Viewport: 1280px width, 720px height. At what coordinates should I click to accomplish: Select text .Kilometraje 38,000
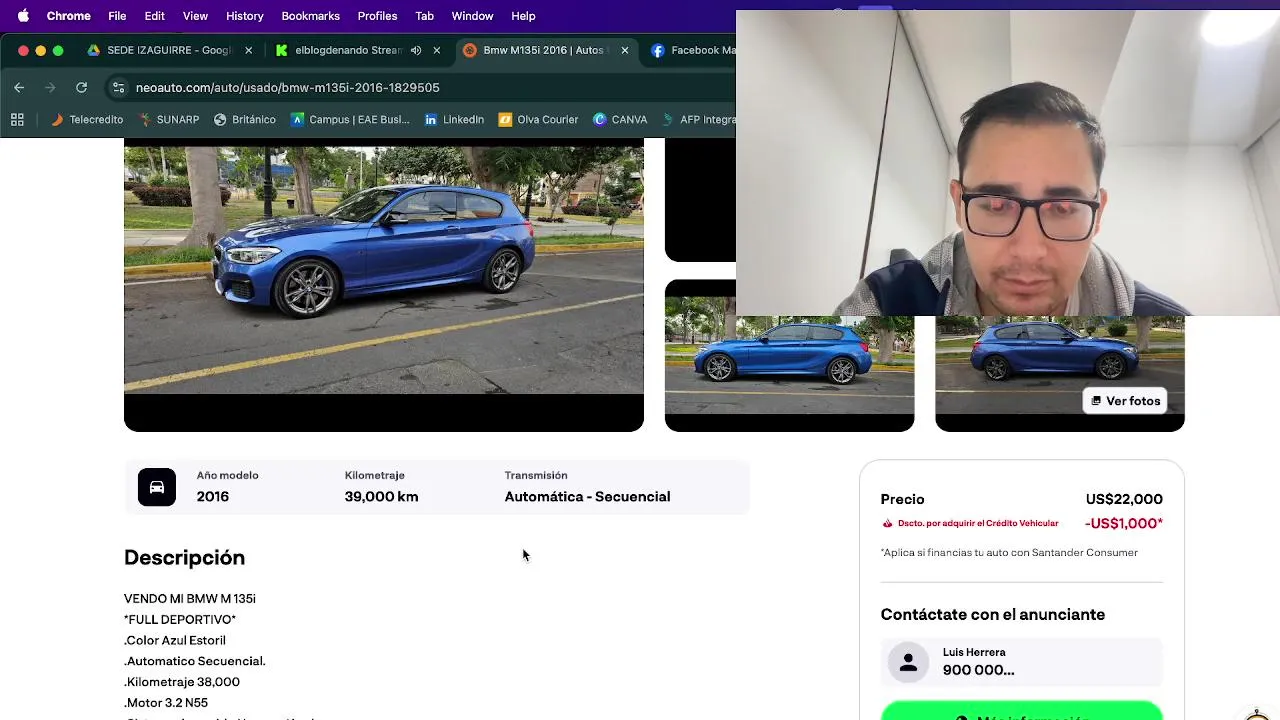pyautogui.click(x=182, y=682)
